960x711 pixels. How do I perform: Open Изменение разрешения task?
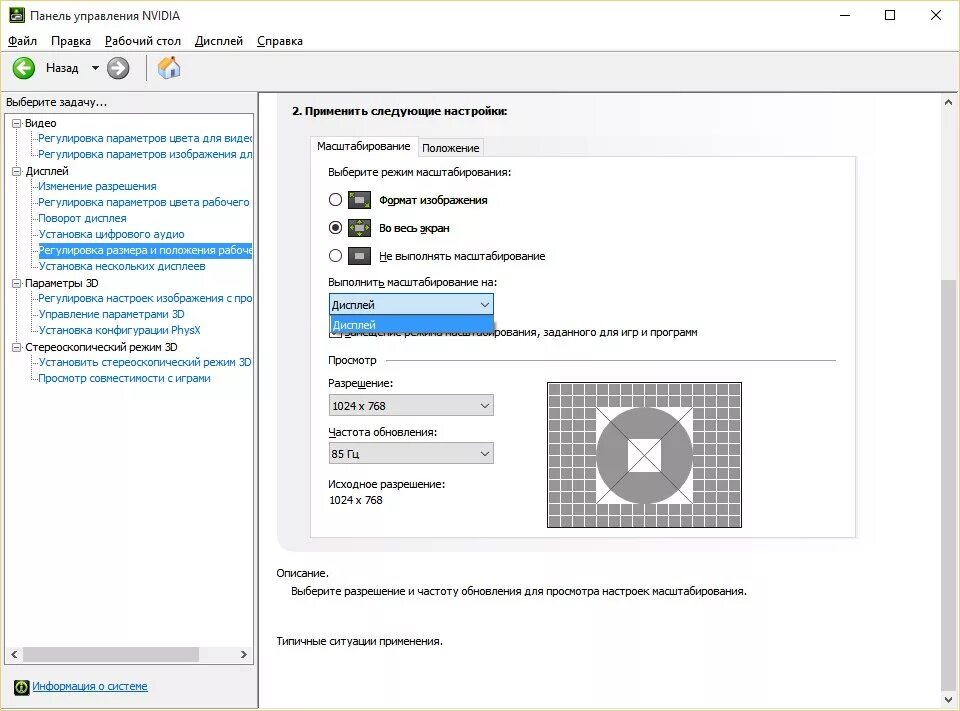click(97, 186)
